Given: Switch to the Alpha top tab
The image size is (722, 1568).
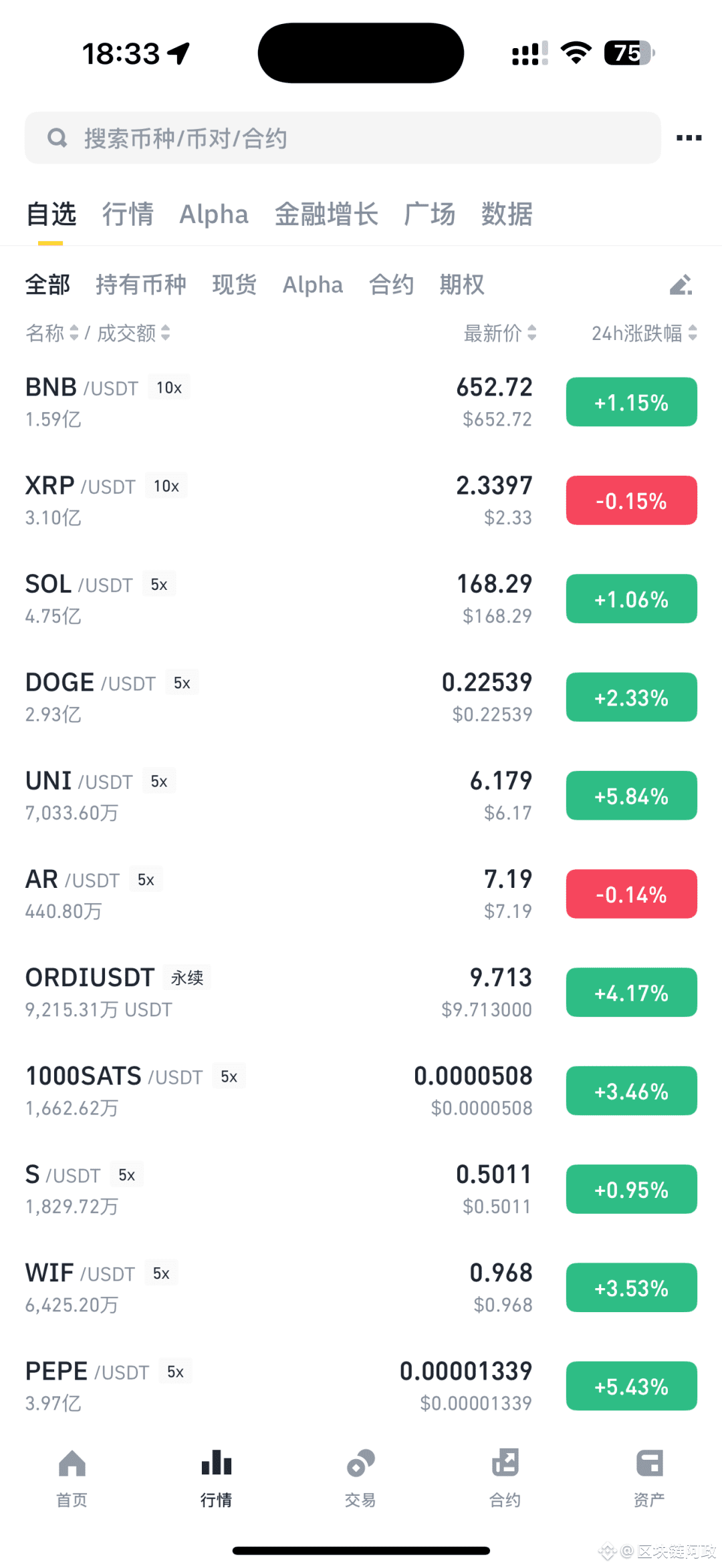Looking at the screenshot, I should (x=214, y=214).
